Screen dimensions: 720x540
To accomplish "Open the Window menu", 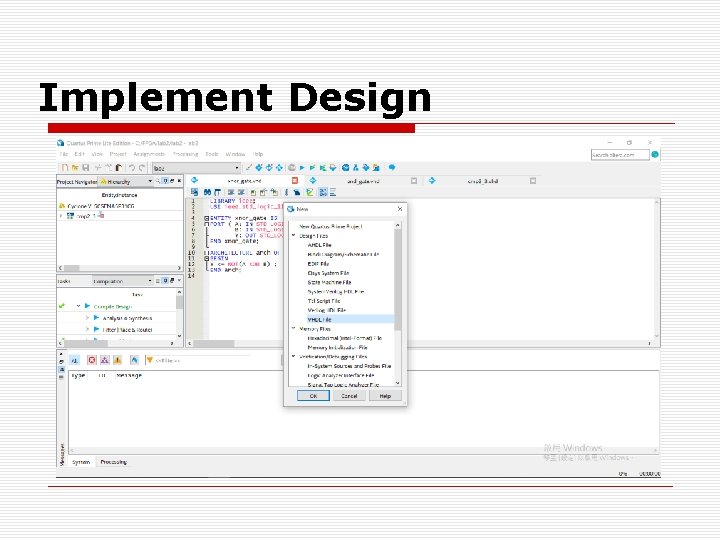I will [236, 154].
